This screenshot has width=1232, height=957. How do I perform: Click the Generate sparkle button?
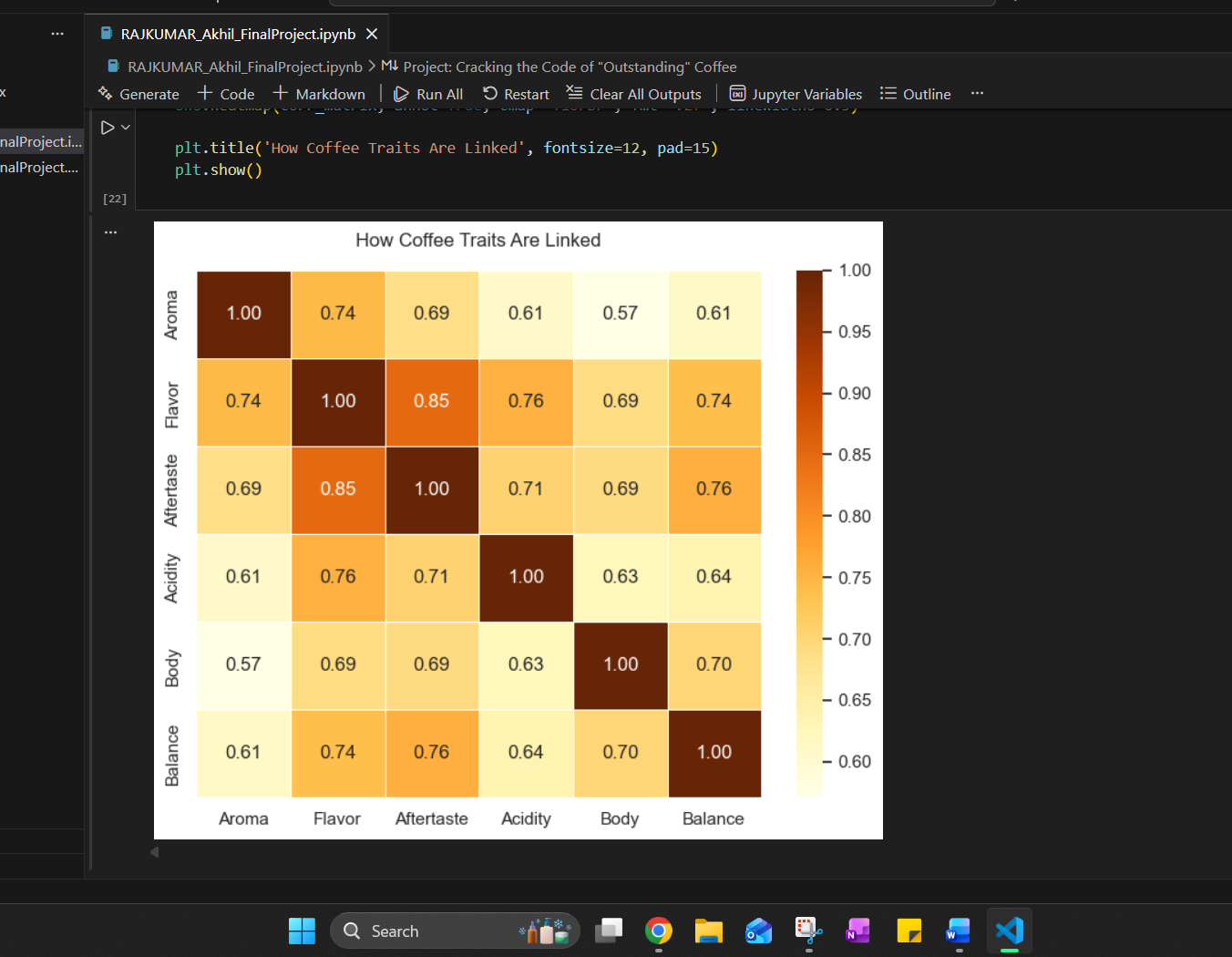coord(139,94)
